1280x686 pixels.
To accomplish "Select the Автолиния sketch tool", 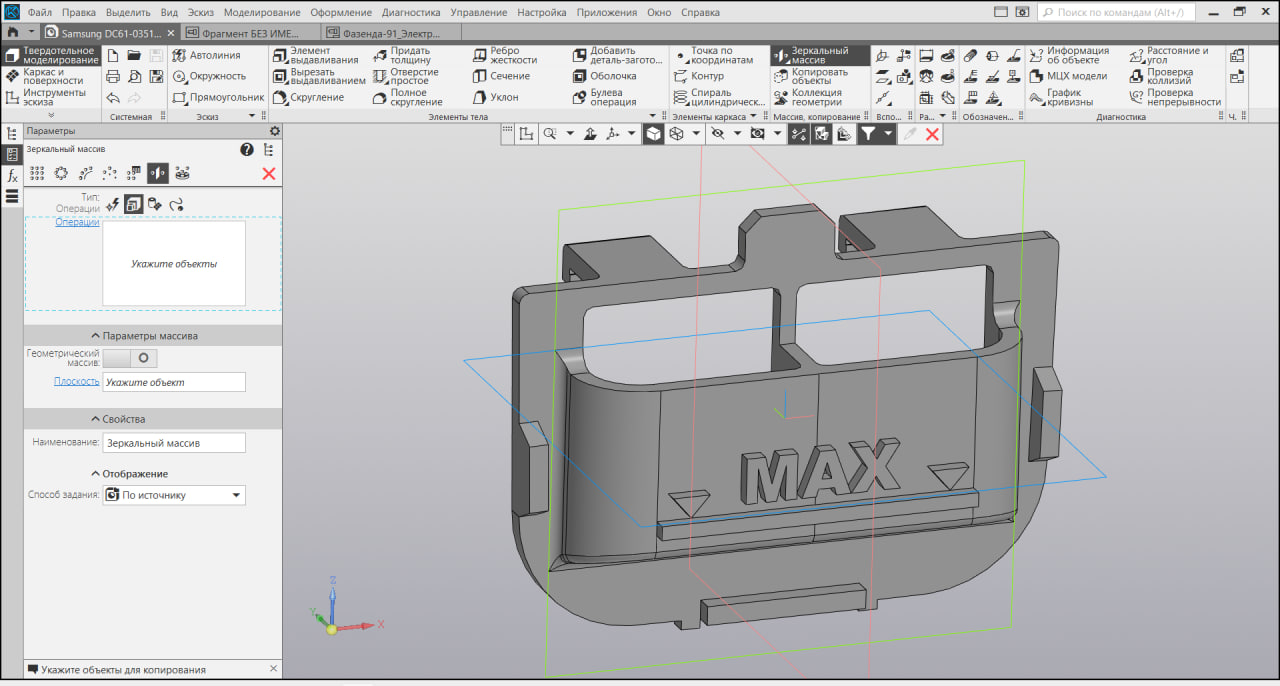I will pos(207,55).
